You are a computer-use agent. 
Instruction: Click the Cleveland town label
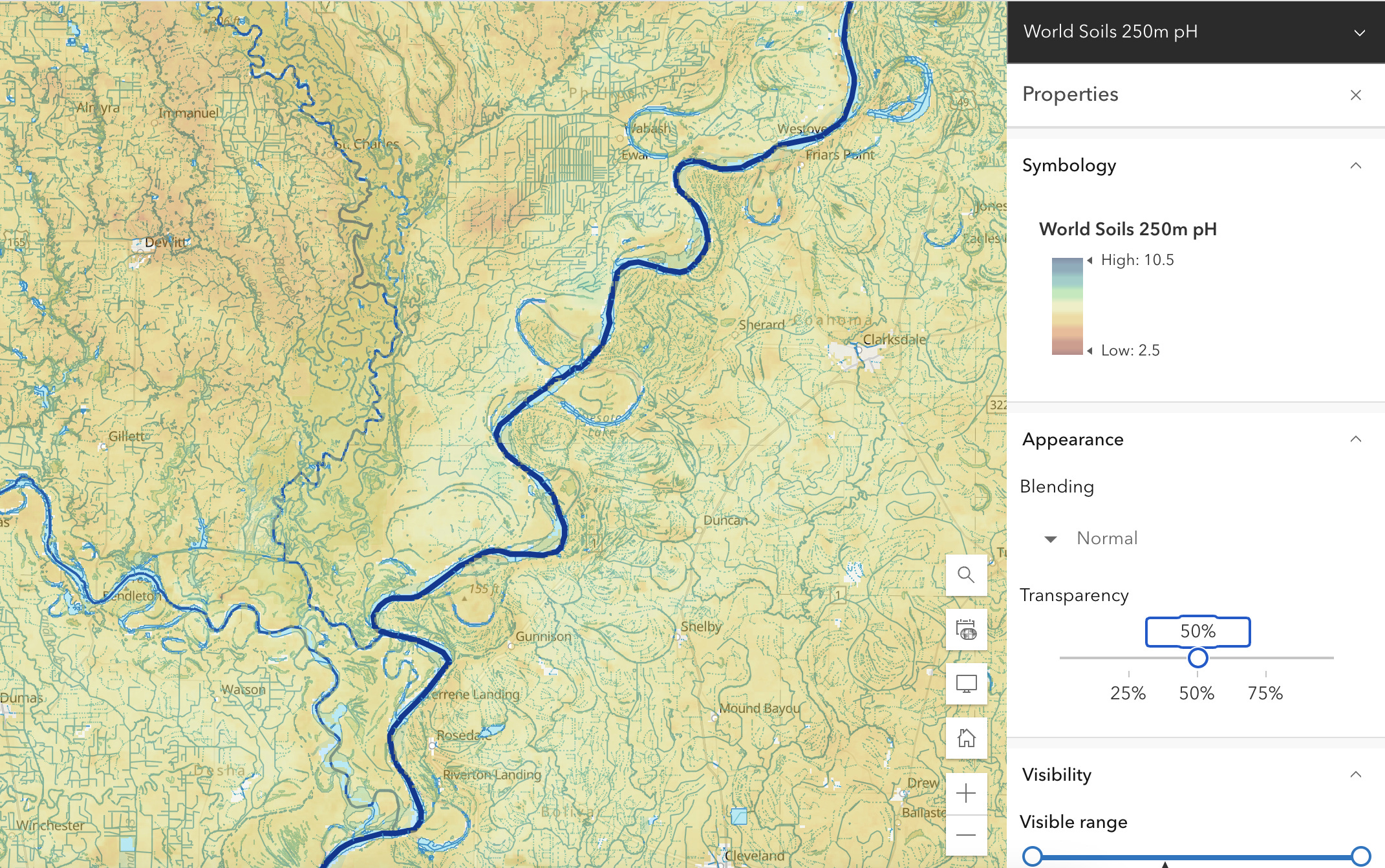pyautogui.click(x=755, y=856)
